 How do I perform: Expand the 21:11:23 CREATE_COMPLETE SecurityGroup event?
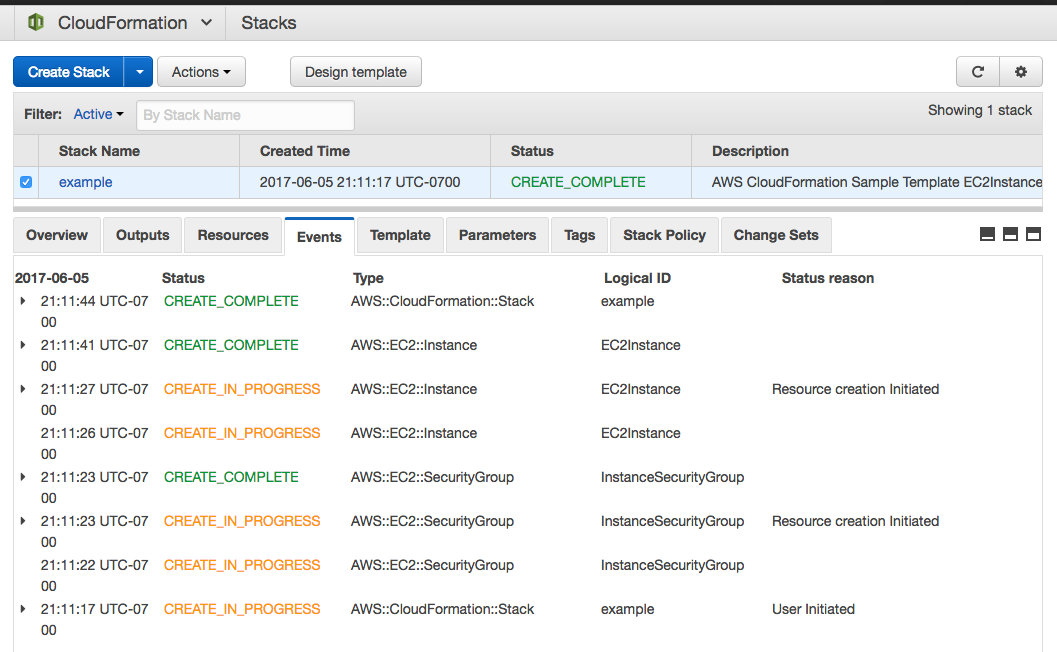(23, 477)
